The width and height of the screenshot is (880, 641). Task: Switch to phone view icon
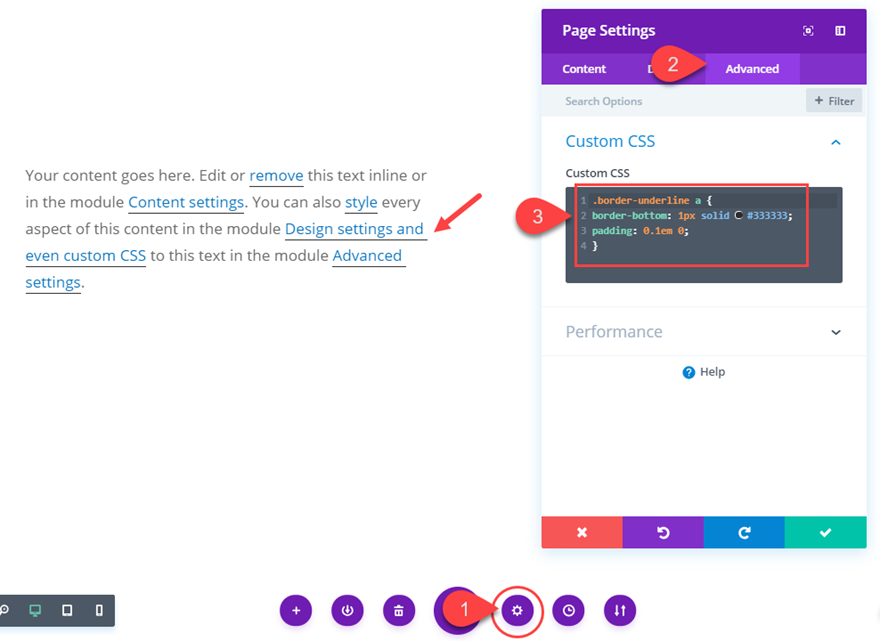[99, 610]
